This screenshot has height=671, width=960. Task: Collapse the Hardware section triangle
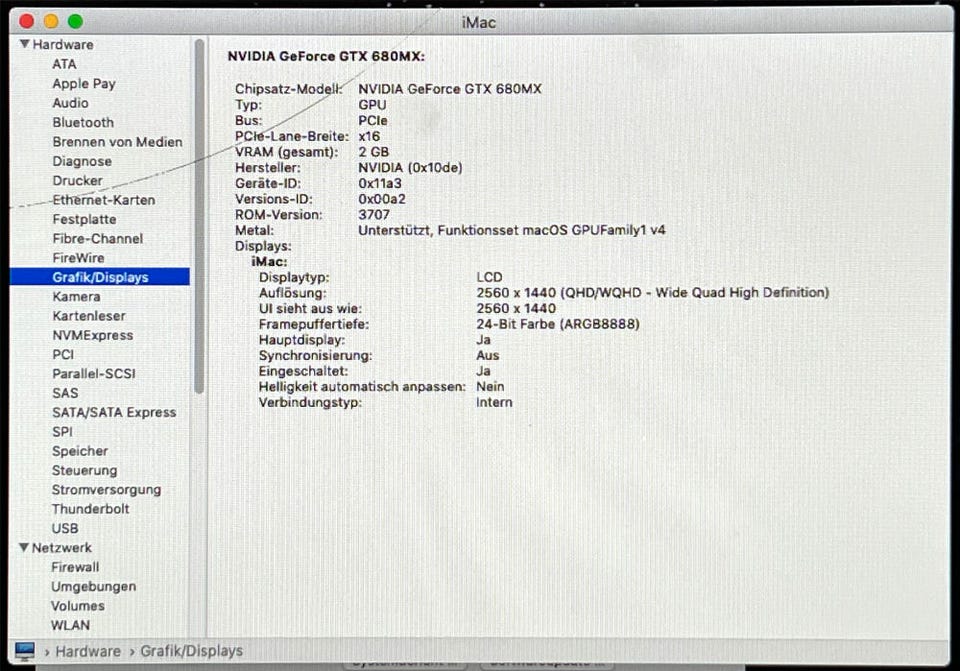(x=24, y=44)
